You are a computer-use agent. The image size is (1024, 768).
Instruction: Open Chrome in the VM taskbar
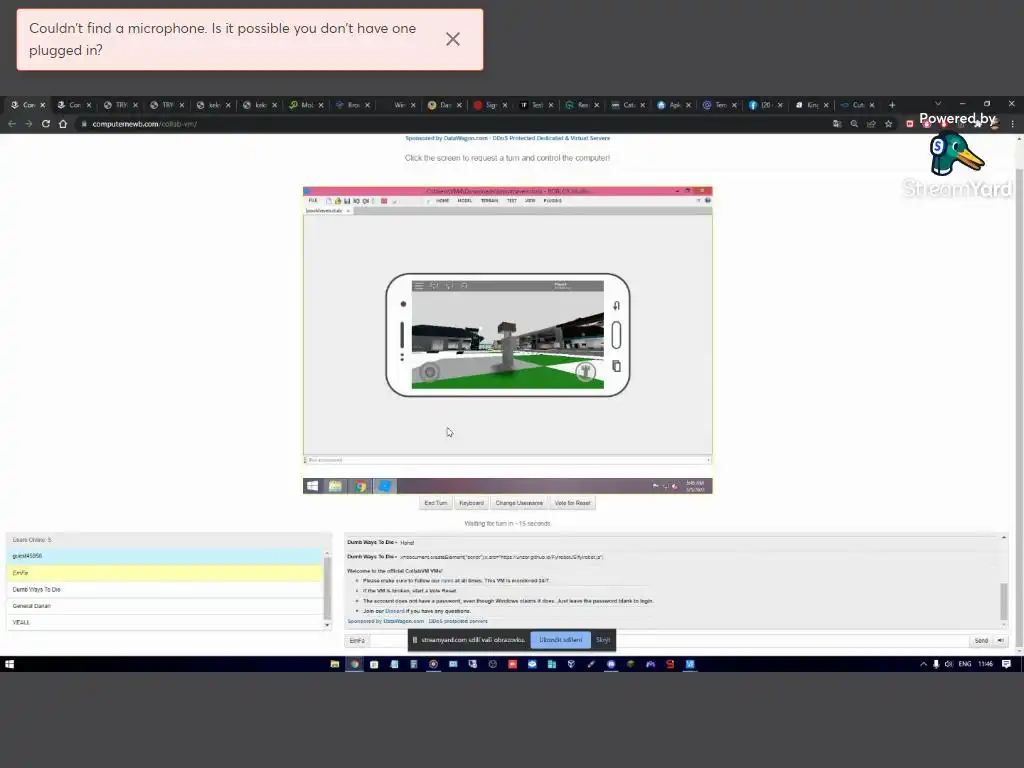tap(360, 486)
